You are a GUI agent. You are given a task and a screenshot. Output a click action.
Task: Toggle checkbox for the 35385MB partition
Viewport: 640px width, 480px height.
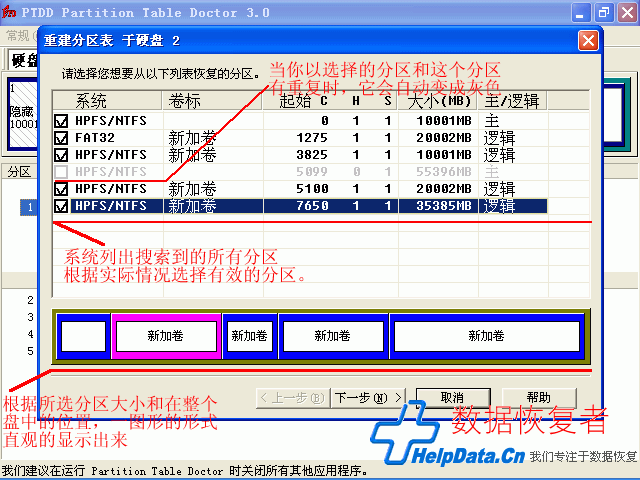coord(61,206)
